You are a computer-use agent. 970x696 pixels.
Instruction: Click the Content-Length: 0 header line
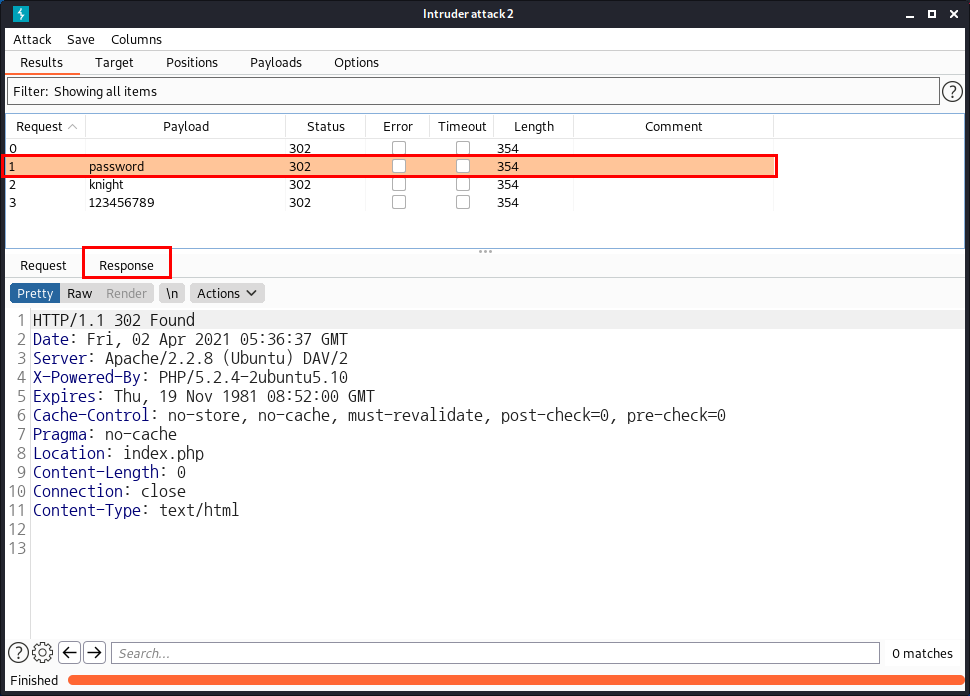[109, 472]
